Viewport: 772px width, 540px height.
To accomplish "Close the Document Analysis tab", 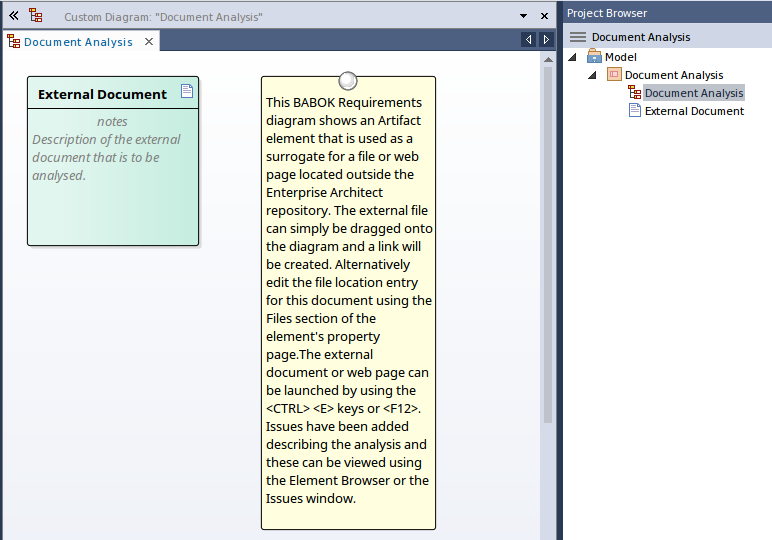I will 148,42.
